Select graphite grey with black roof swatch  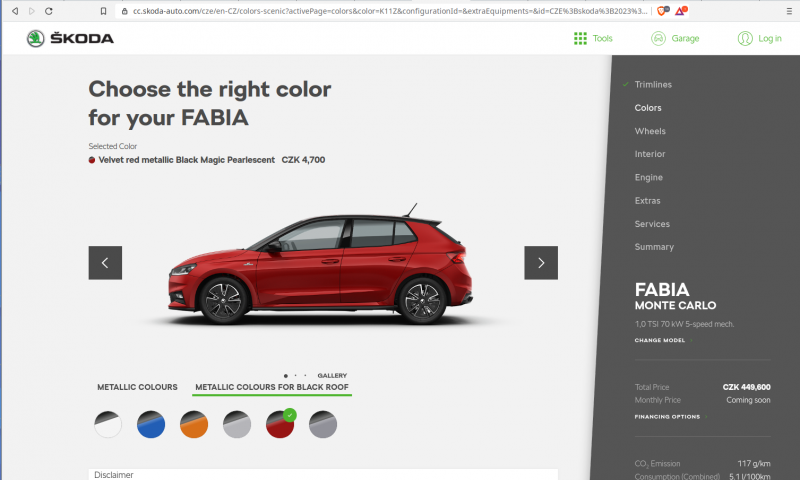(323, 424)
